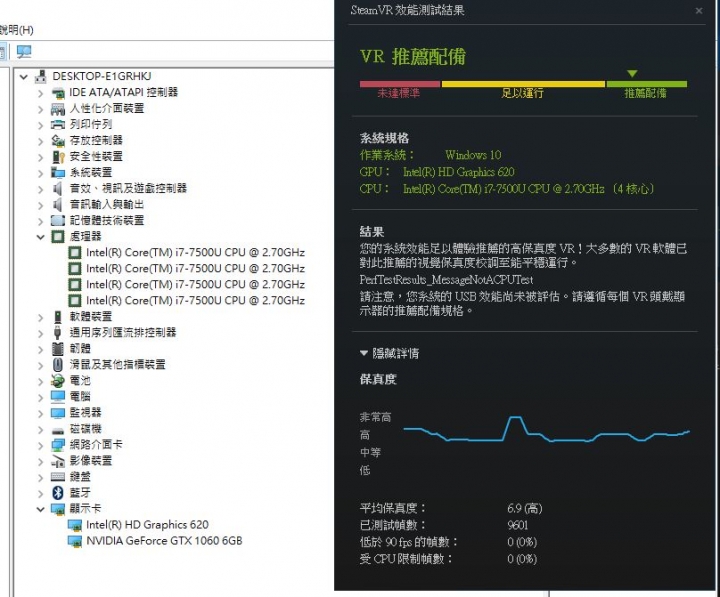The width and height of the screenshot is (720, 597).
Task: Click the 平均保真度 value 6.9 (高)
Action: [525, 508]
